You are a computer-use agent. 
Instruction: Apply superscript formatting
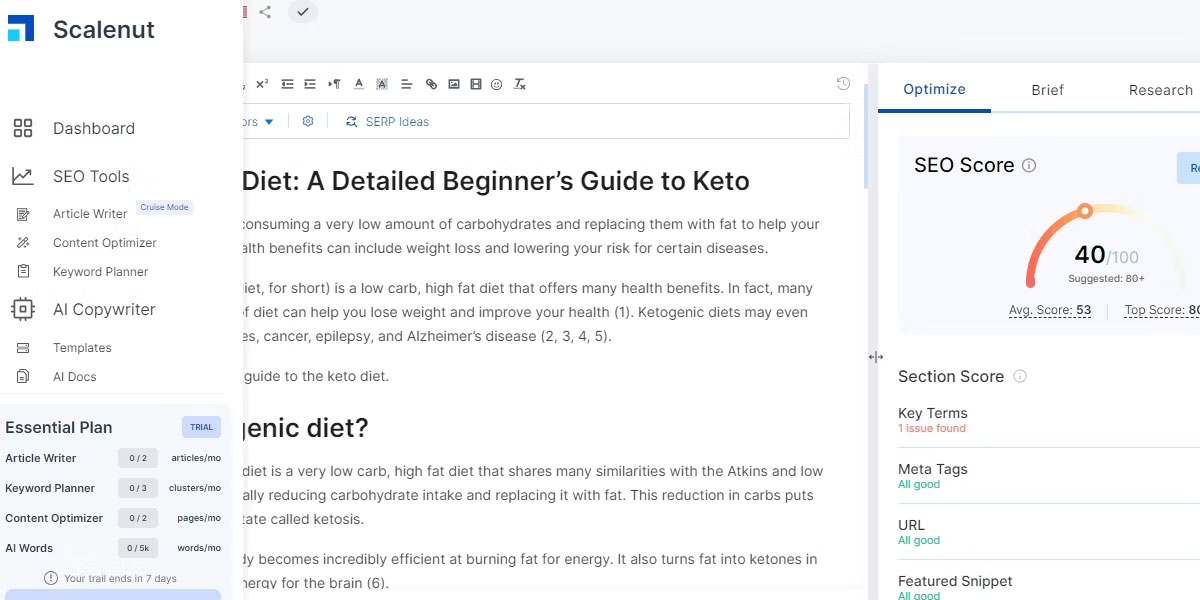[x=262, y=84]
